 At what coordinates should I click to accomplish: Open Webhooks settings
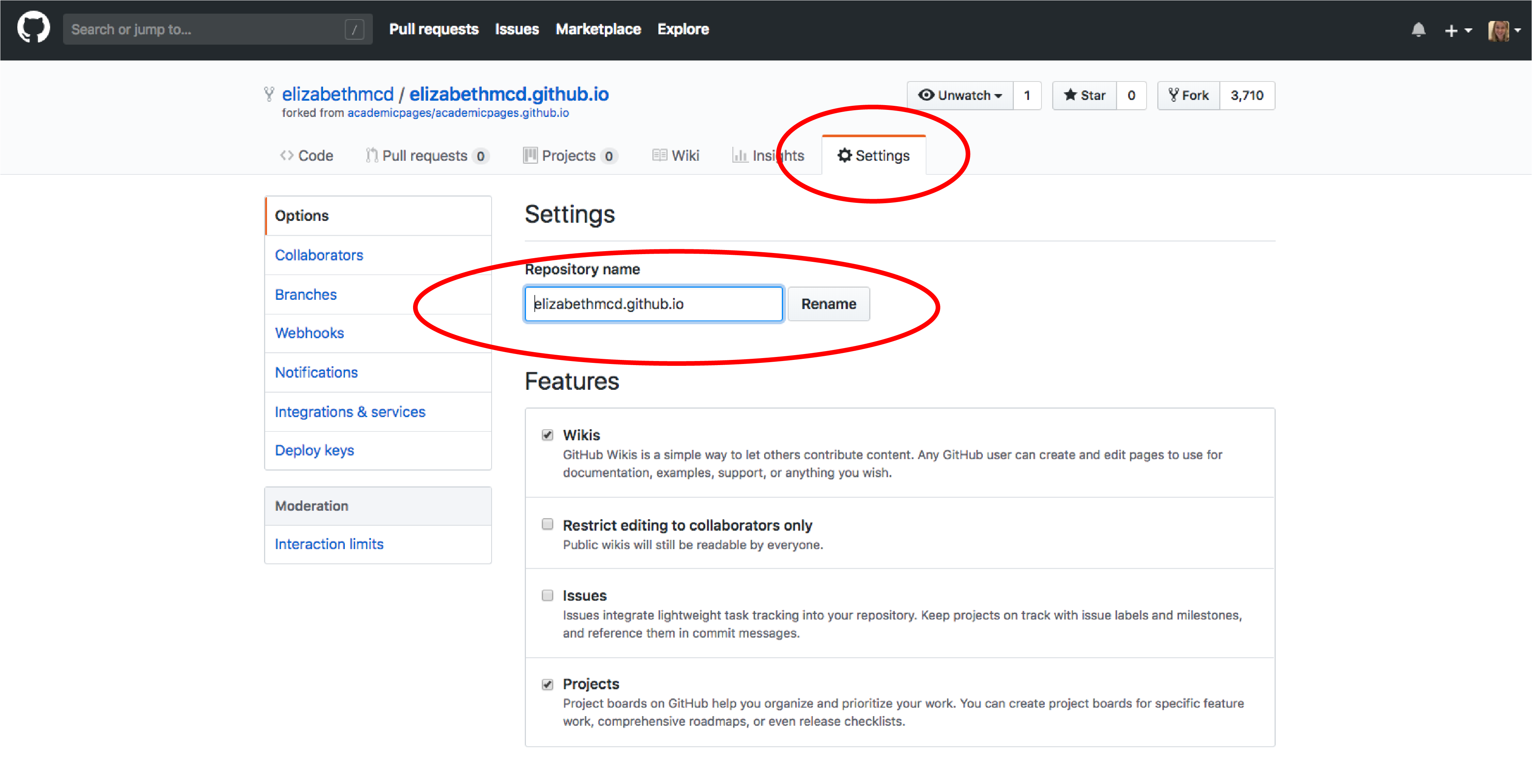[x=378, y=333]
